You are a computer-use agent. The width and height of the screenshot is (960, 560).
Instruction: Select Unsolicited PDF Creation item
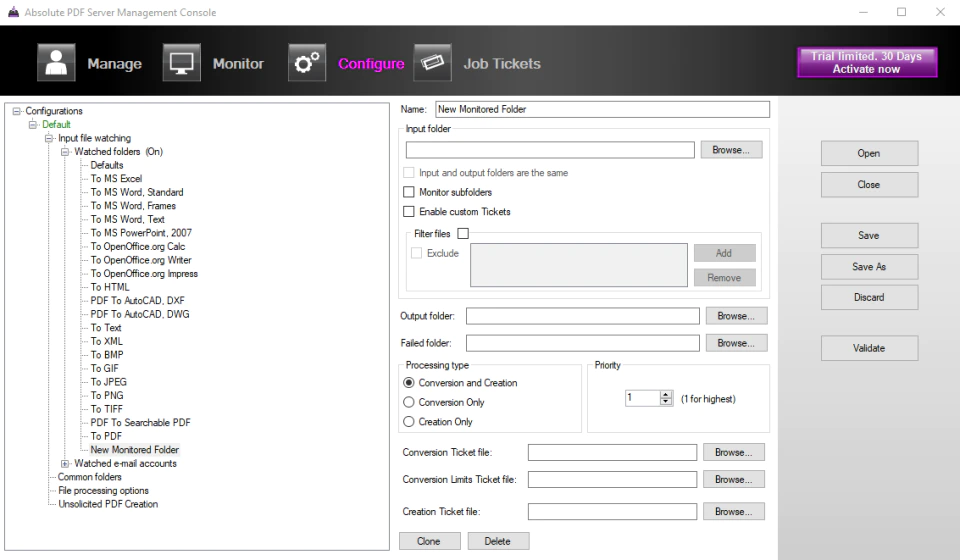coord(108,504)
